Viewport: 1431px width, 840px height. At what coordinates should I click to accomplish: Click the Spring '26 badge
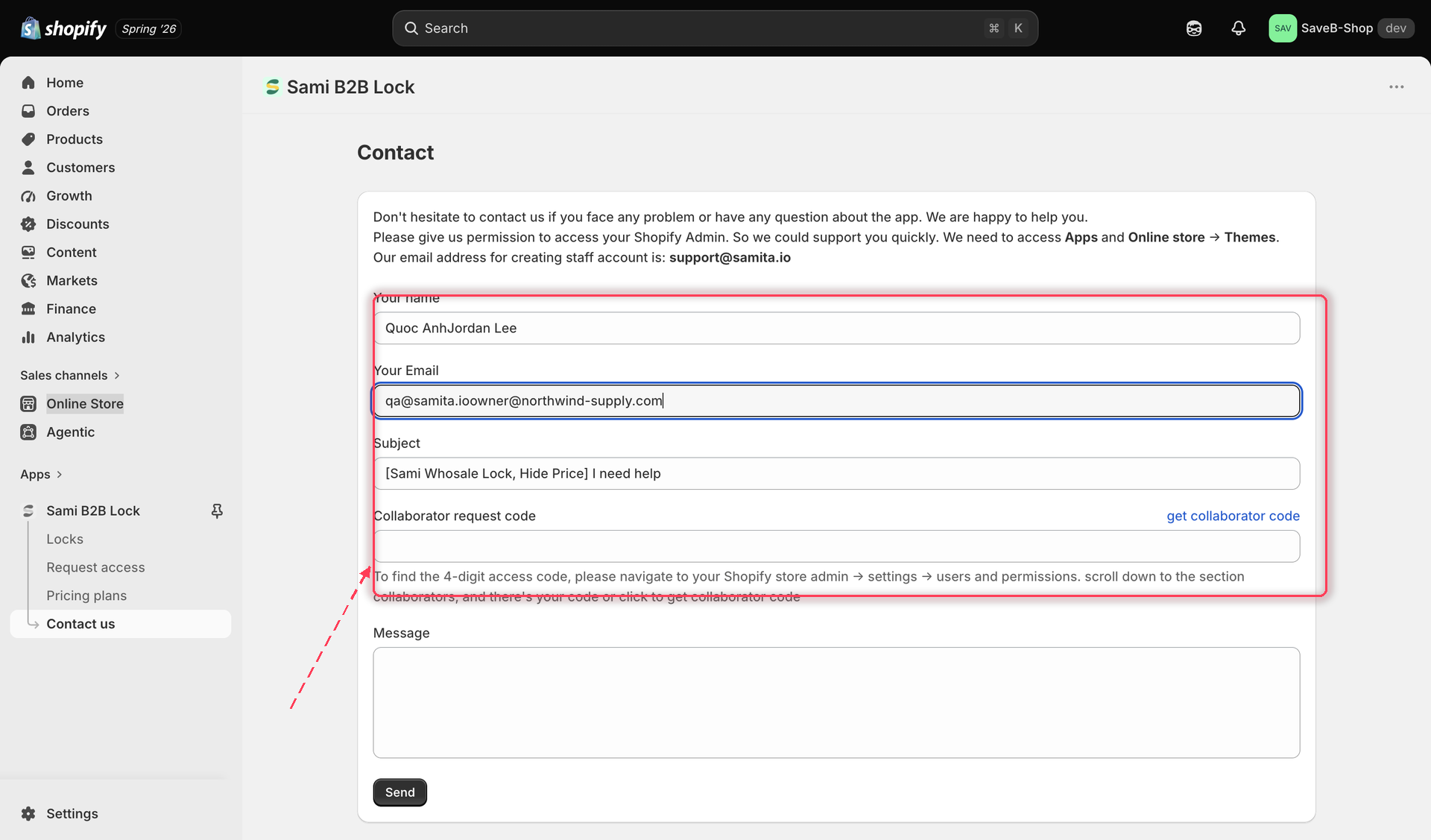149,28
